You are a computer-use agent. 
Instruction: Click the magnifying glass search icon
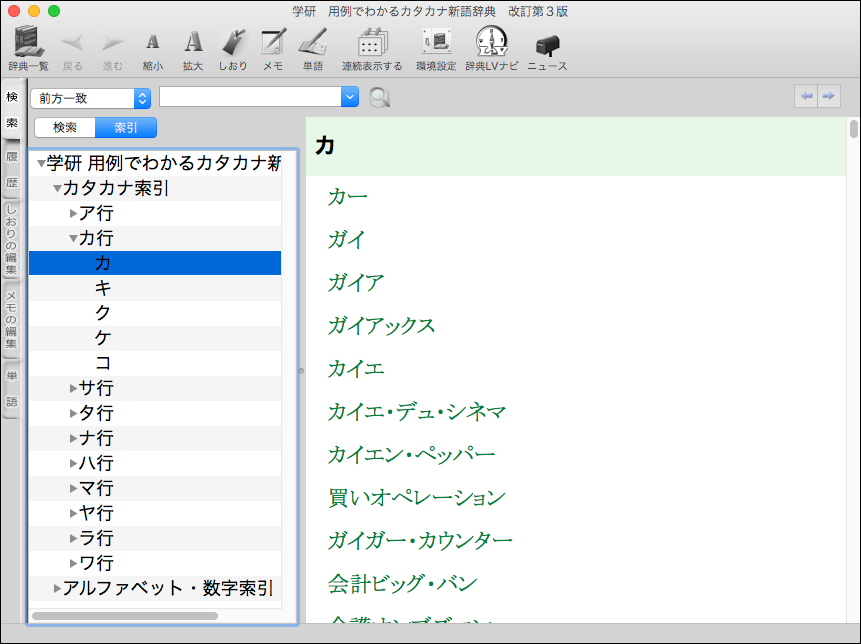pyautogui.click(x=379, y=98)
